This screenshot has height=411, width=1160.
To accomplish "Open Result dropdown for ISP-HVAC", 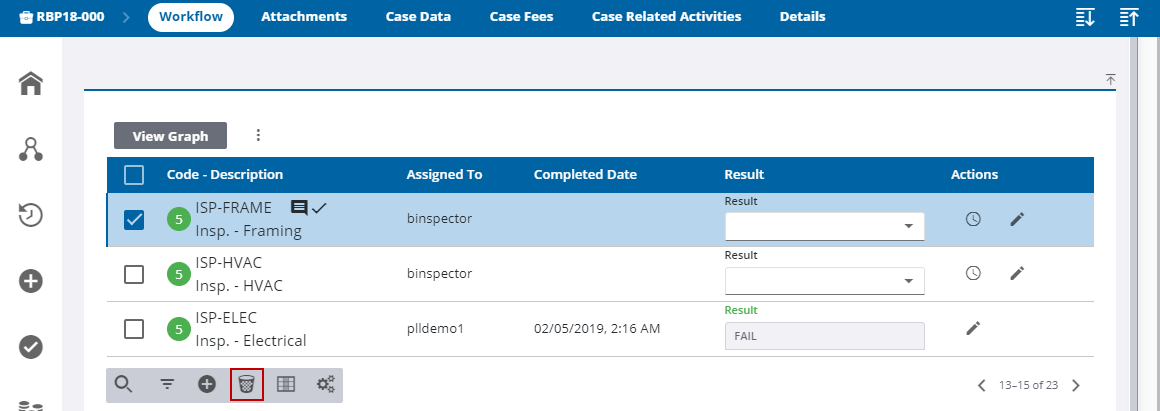I will pyautogui.click(x=824, y=281).
